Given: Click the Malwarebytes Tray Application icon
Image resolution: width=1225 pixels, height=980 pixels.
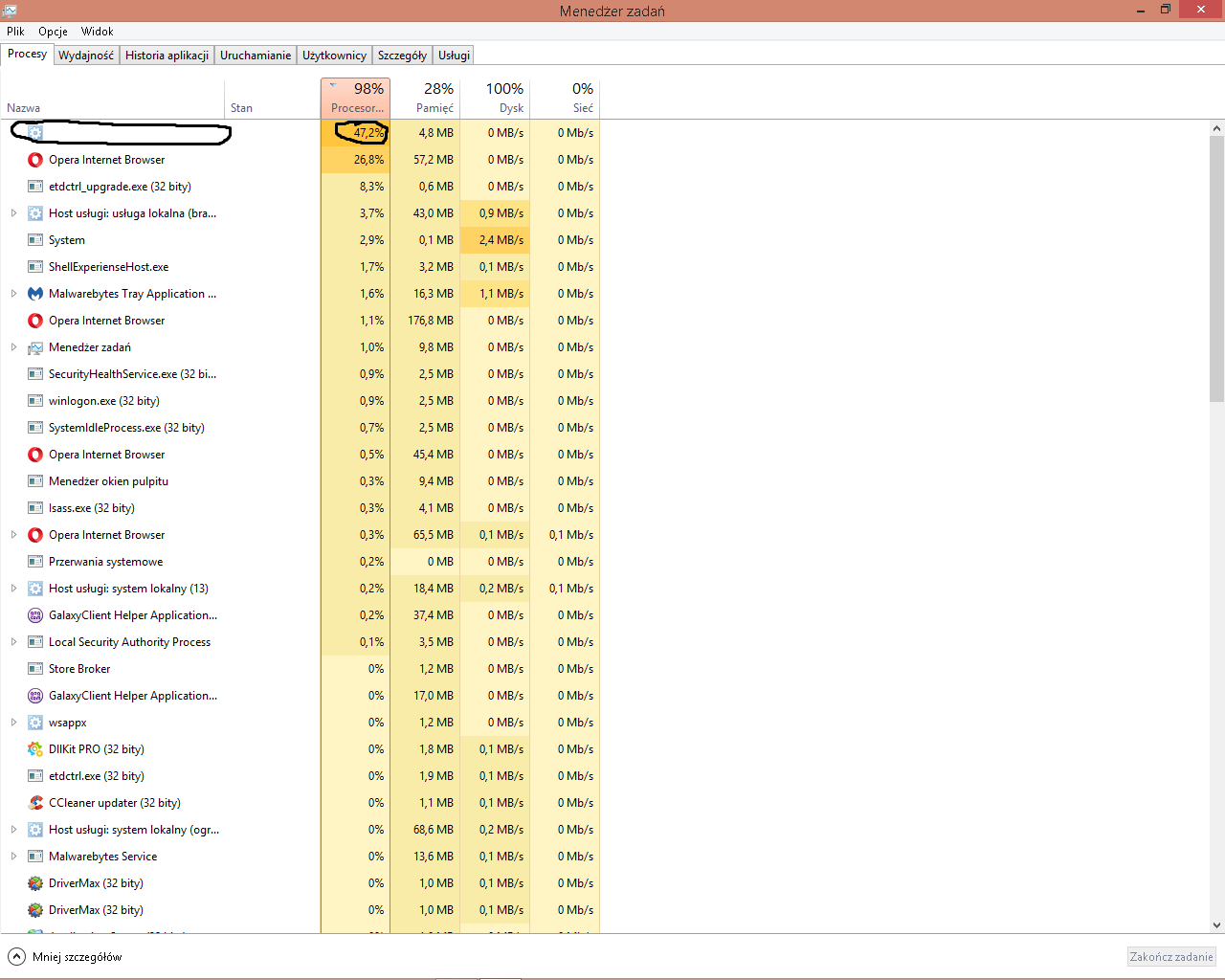Looking at the screenshot, I should [x=35, y=294].
